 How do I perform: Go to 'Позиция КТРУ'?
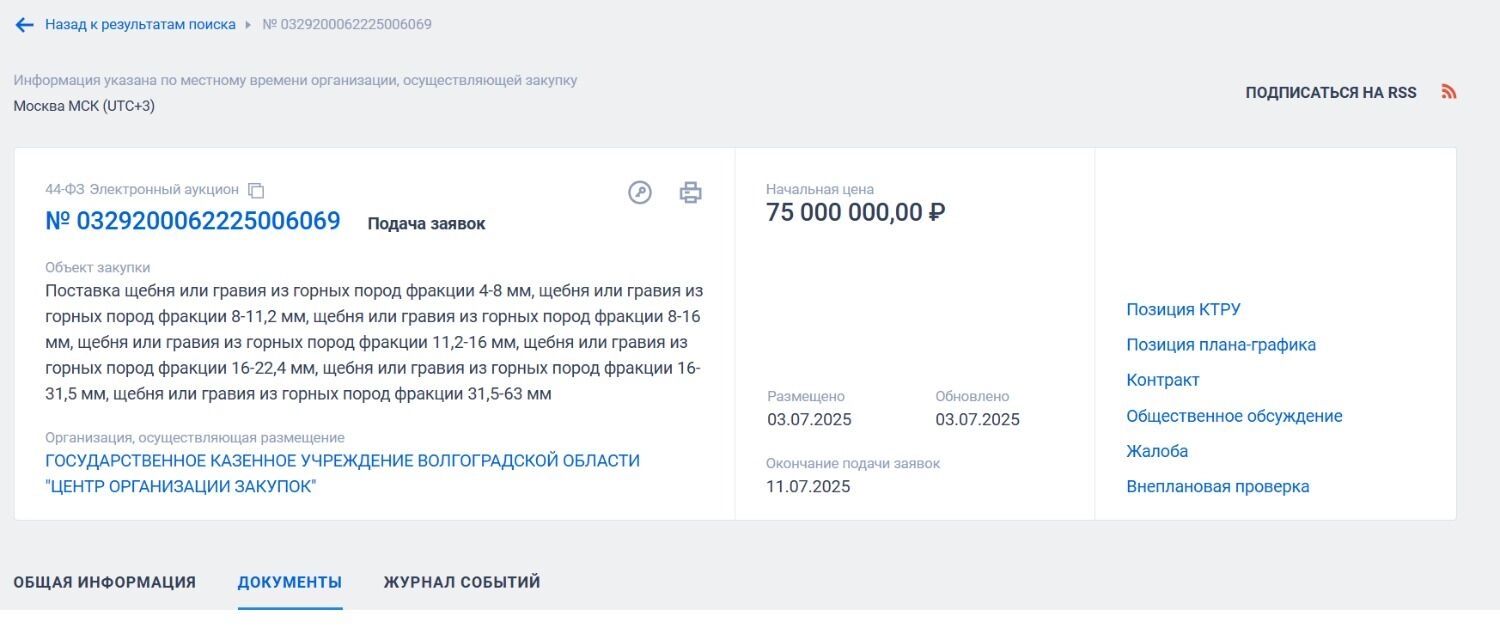click(x=1183, y=310)
